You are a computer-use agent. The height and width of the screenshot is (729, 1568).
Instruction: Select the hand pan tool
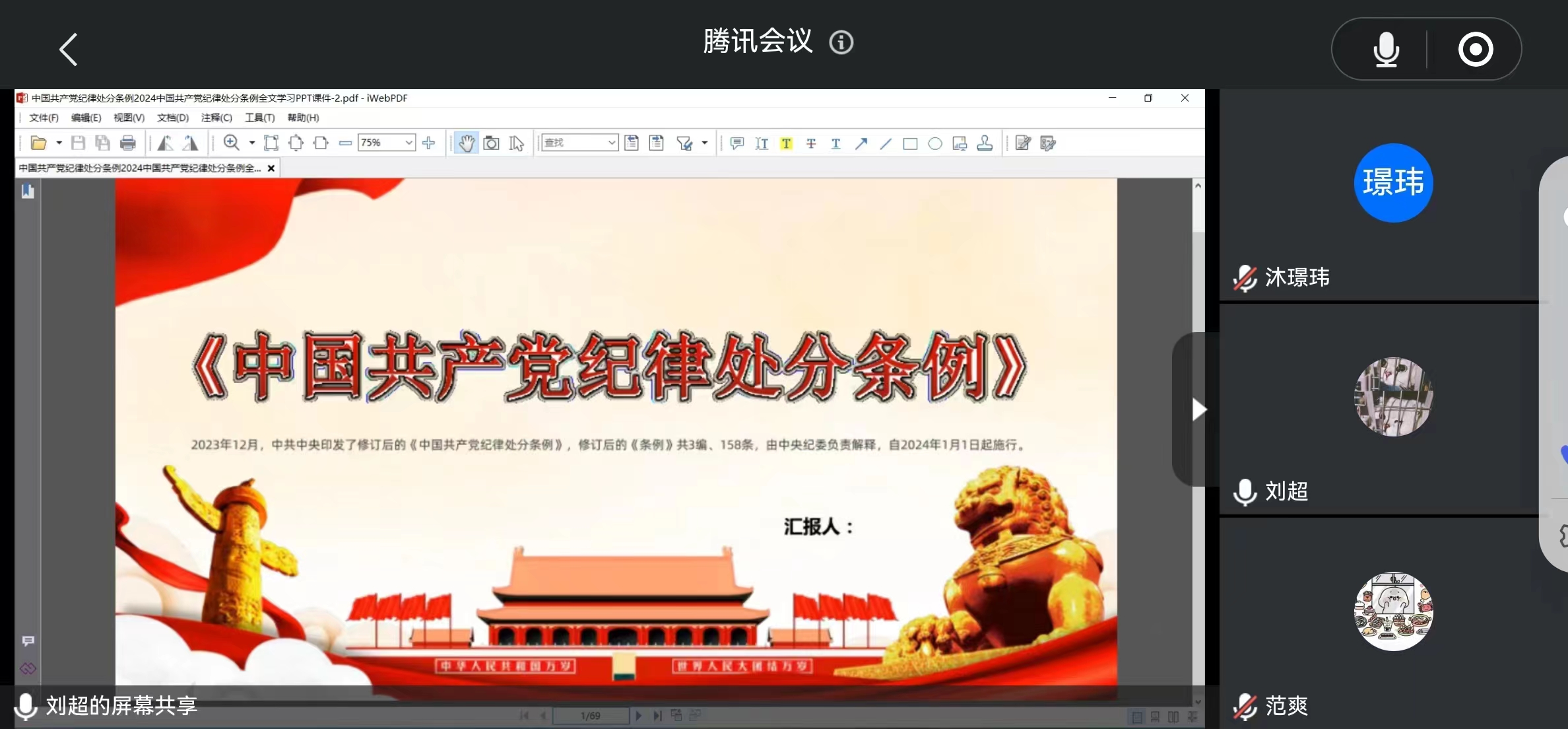(x=467, y=143)
